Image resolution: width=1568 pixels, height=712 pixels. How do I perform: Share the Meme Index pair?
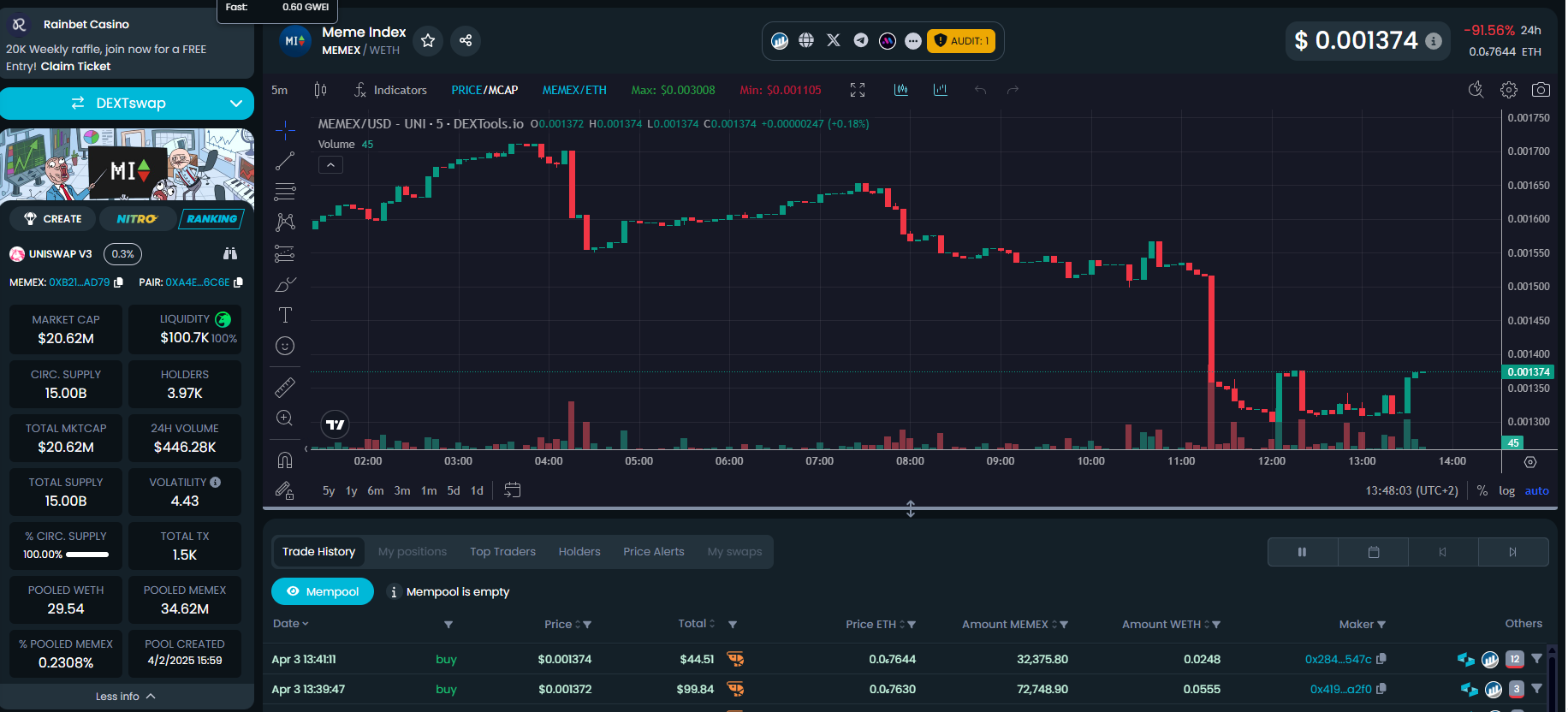click(466, 40)
